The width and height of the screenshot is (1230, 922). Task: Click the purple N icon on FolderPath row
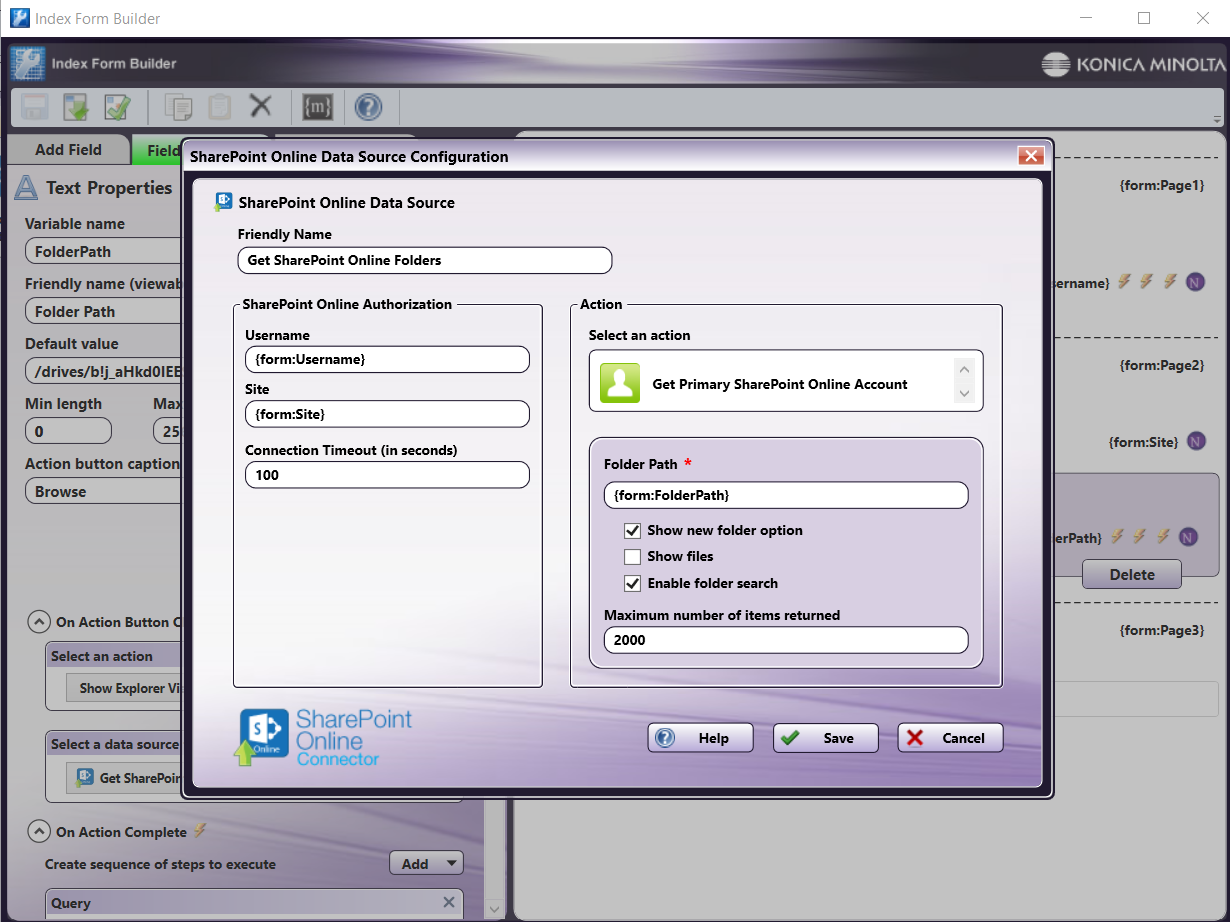1188,537
